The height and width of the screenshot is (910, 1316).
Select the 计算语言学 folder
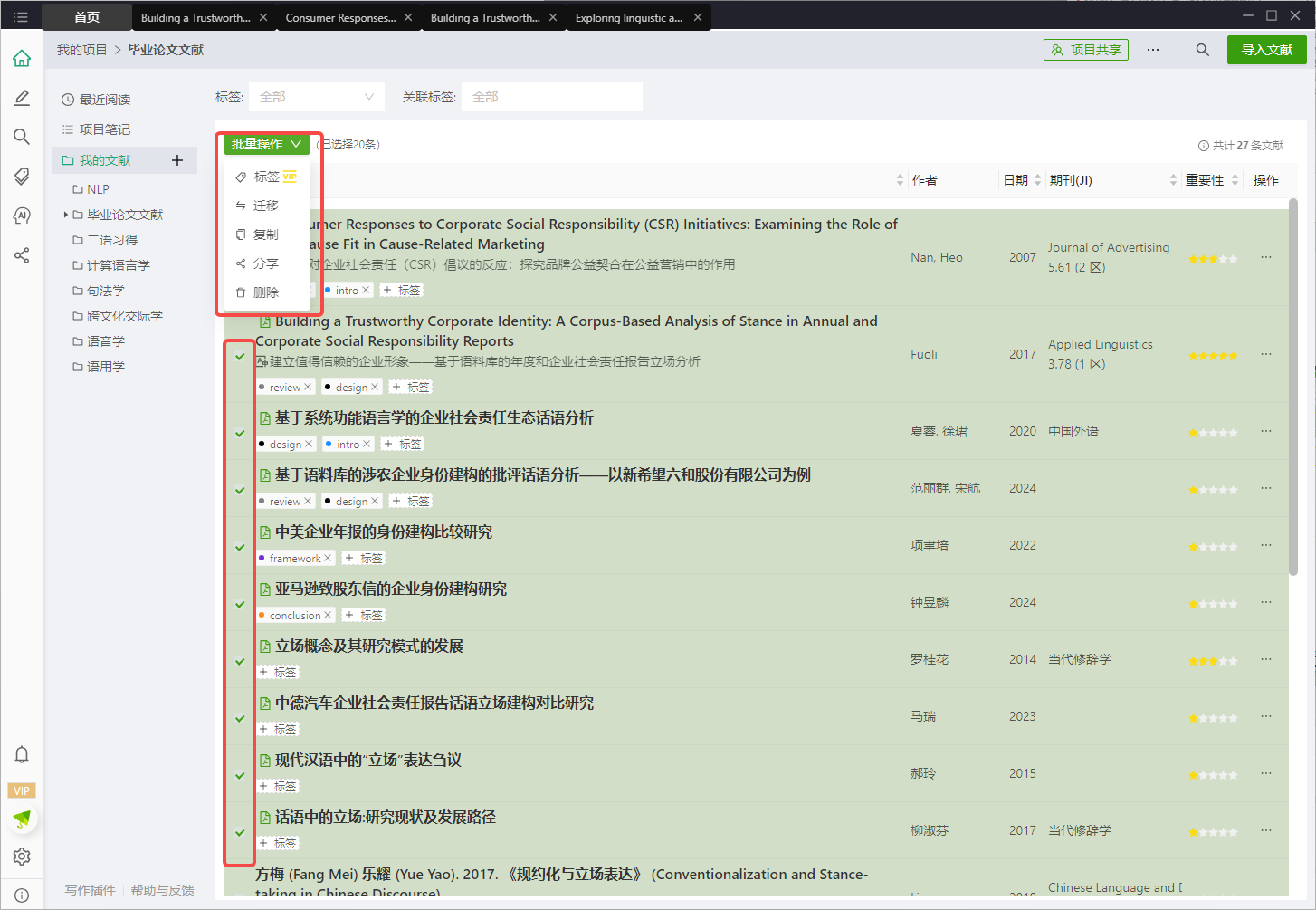click(111, 265)
